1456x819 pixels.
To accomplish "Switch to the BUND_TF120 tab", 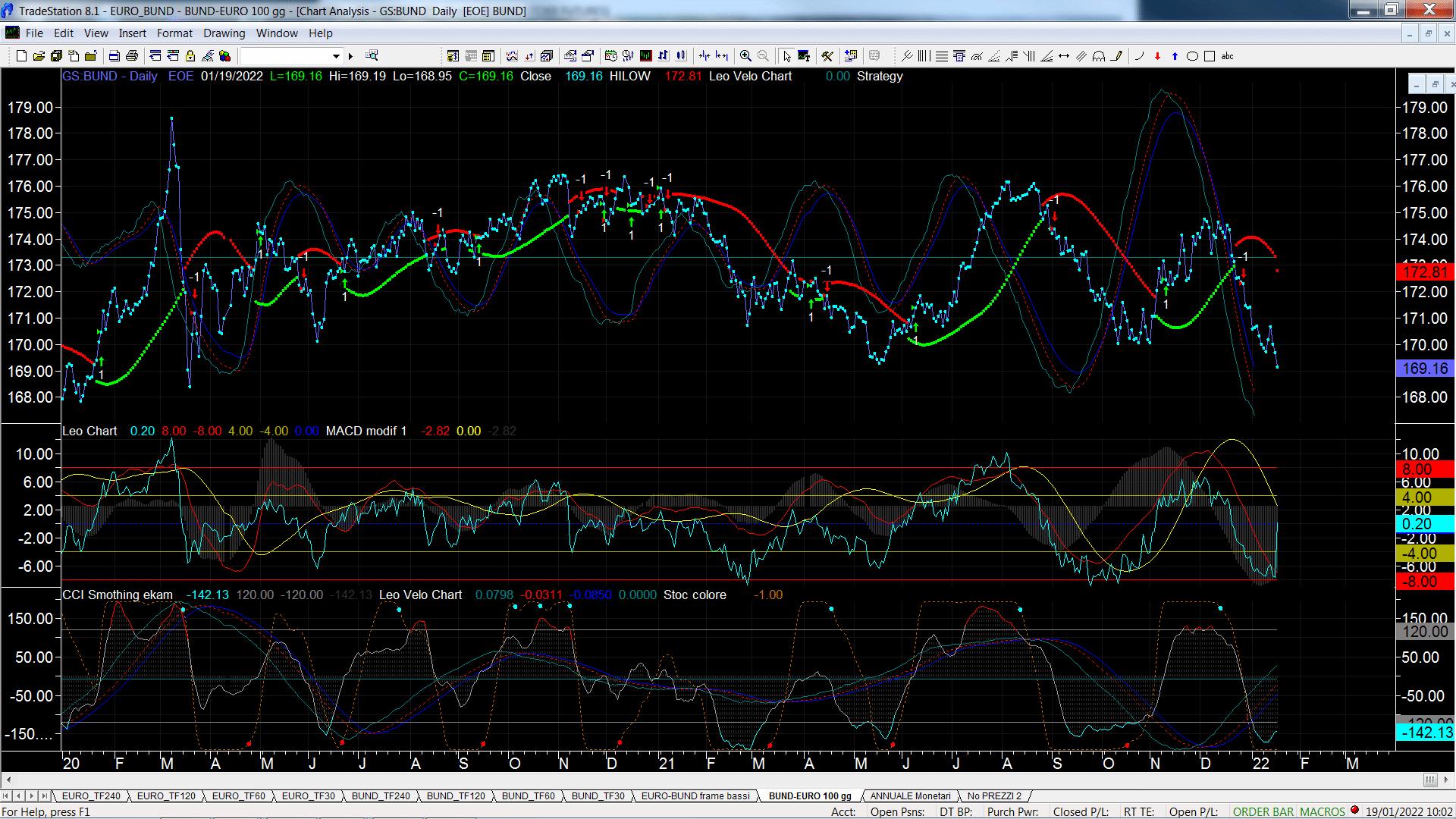I will point(456,795).
